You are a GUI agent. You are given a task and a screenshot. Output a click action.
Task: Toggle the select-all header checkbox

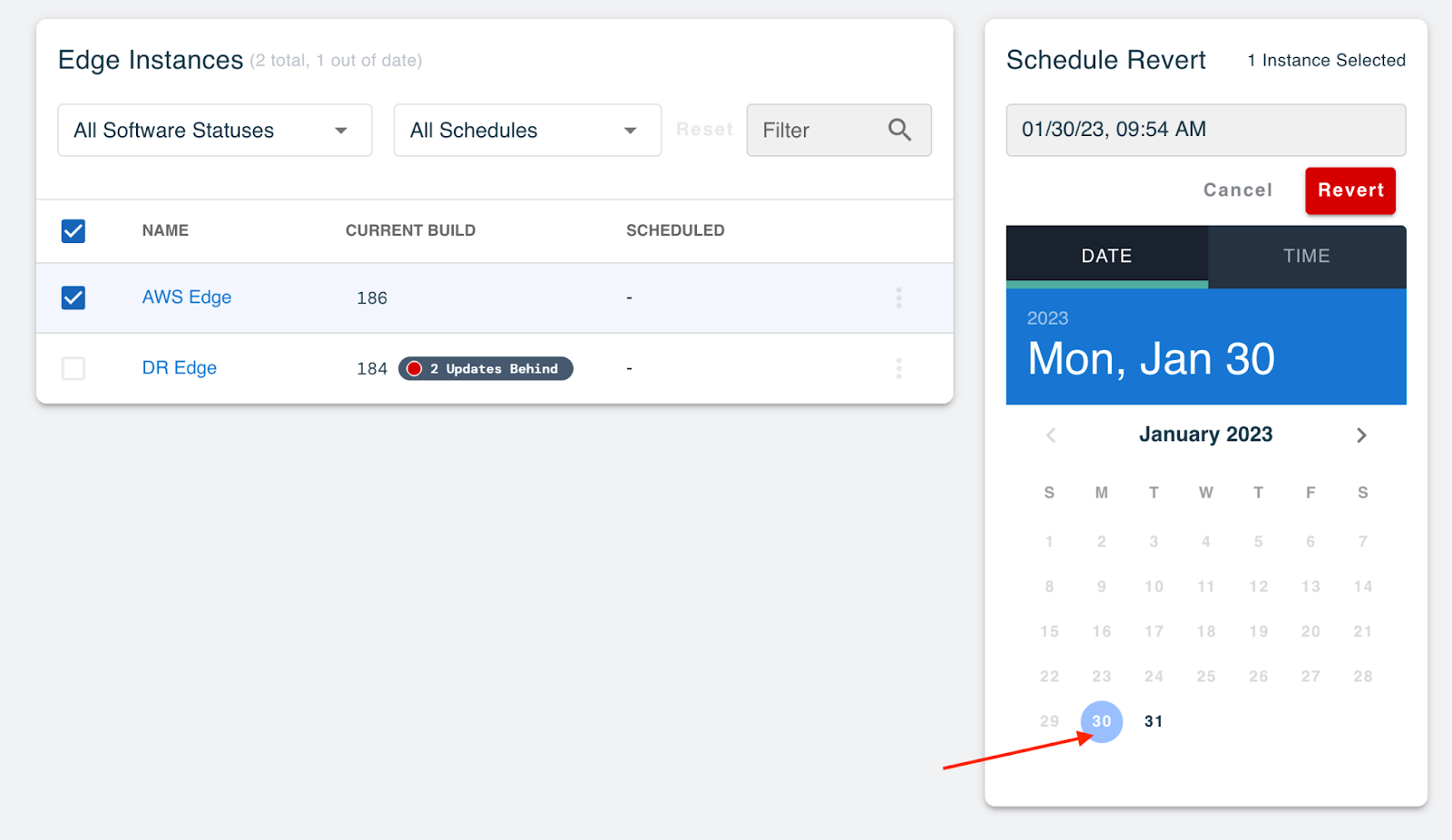pos(74,230)
